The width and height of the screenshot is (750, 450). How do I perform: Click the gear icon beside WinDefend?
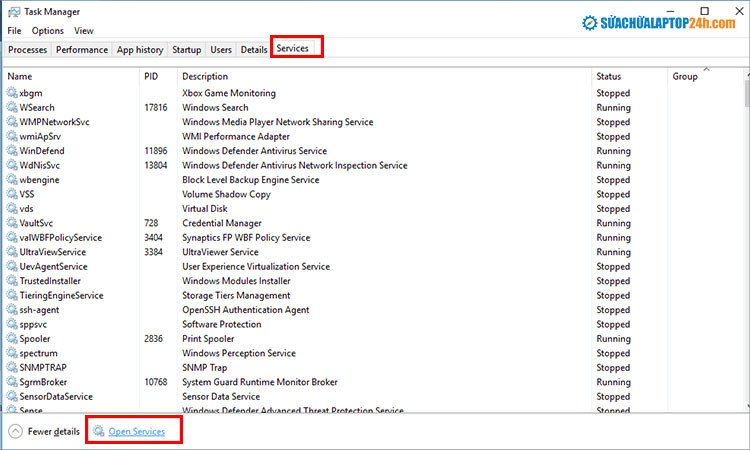click(x=12, y=150)
